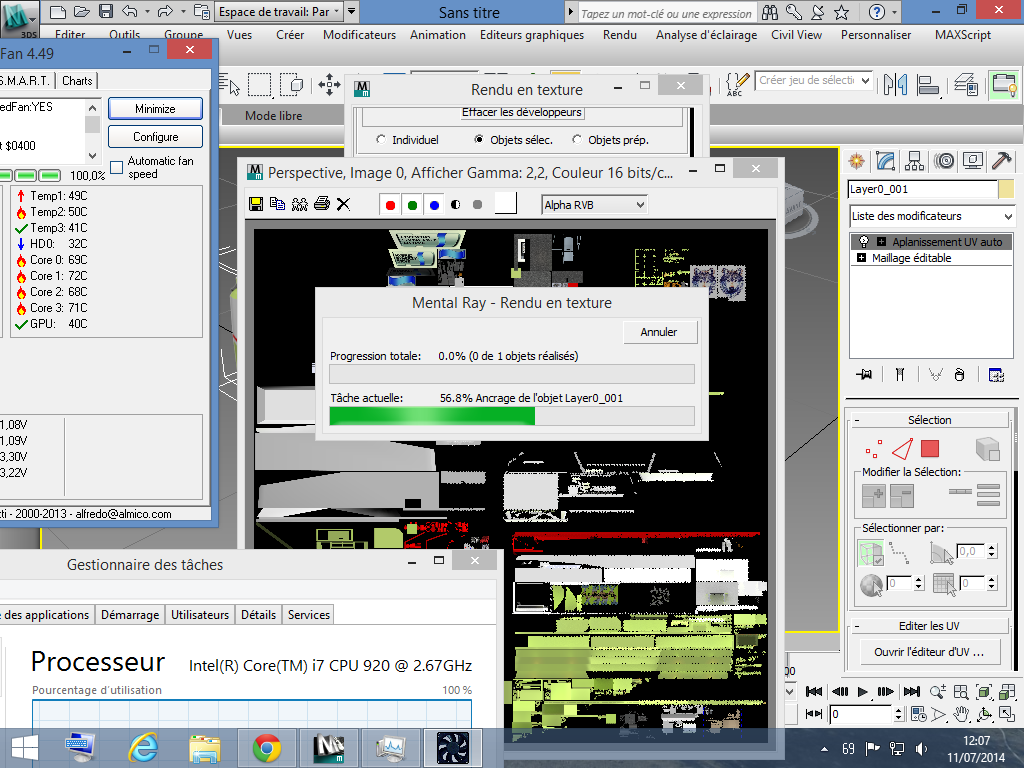Expand the Aplanissement UV auto modifier

[881, 242]
